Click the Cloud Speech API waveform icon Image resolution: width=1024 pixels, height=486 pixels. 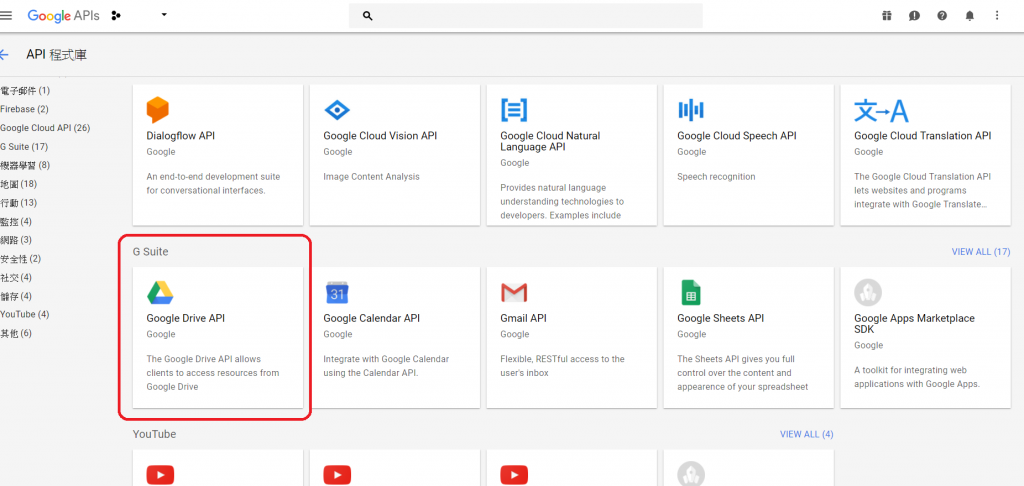tap(690, 110)
